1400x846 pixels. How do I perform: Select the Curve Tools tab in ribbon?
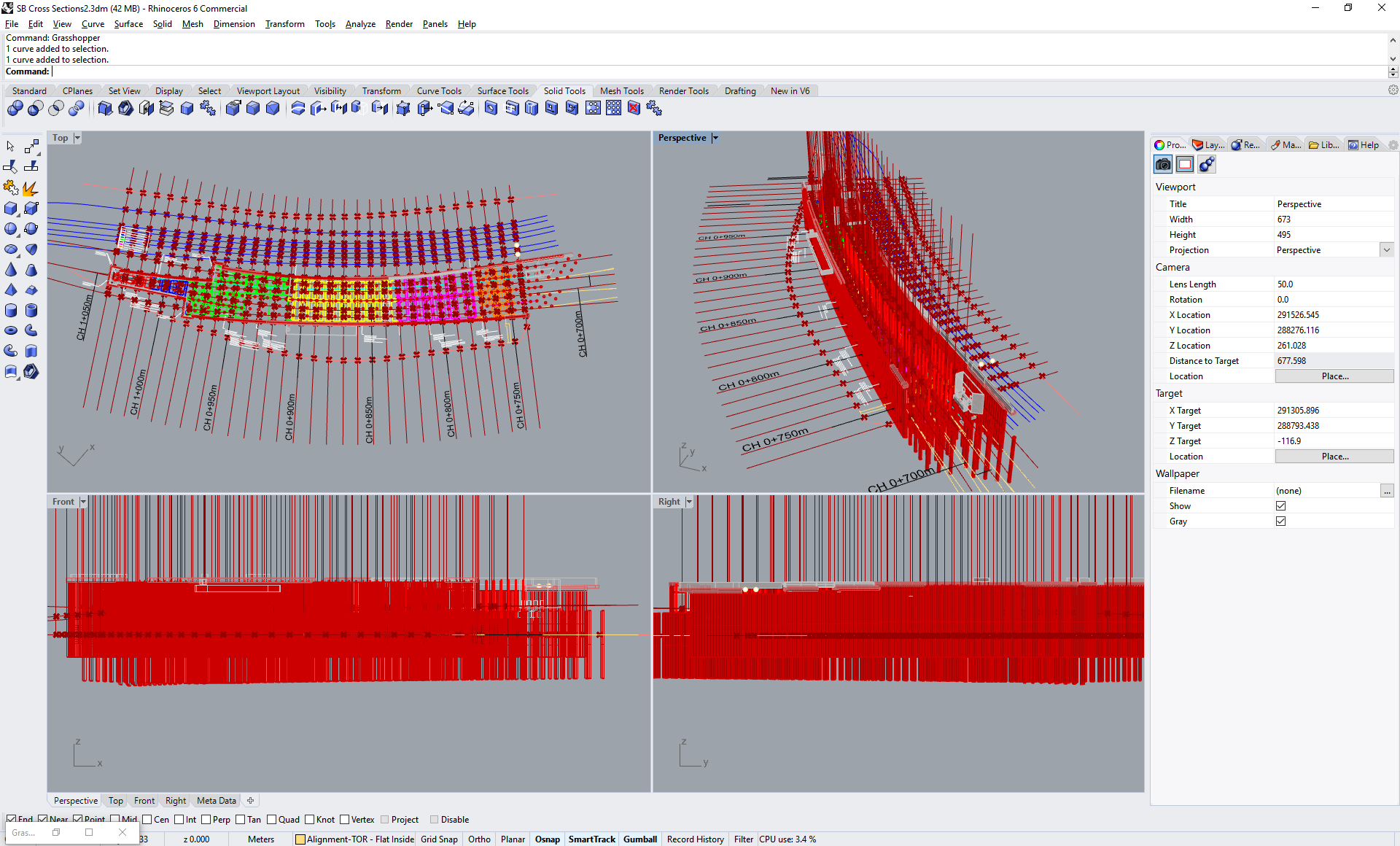[440, 91]
